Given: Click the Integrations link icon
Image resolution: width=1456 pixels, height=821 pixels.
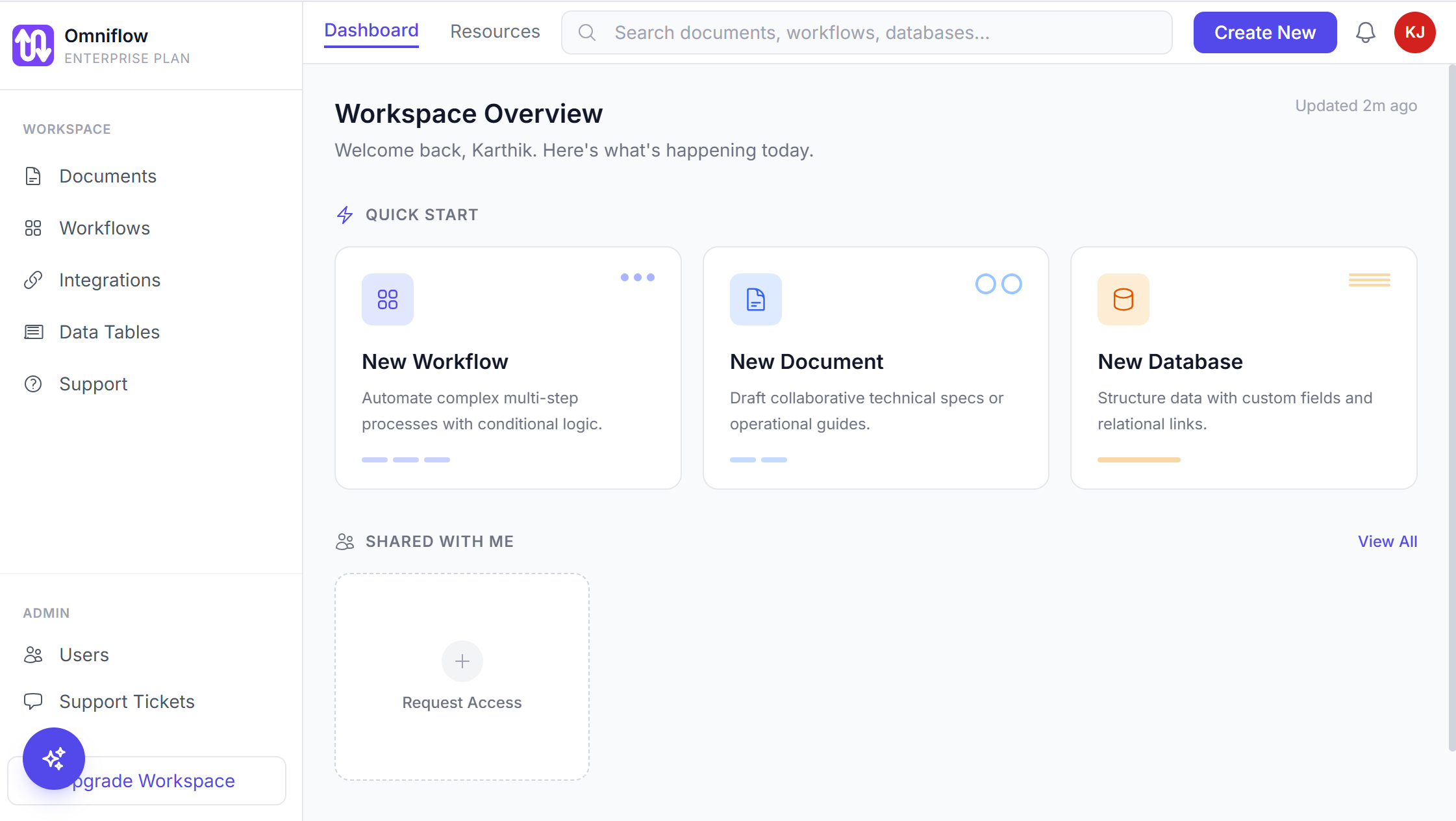Looking at the screenshot, I should pyautogui.click(x=33, y=280).
